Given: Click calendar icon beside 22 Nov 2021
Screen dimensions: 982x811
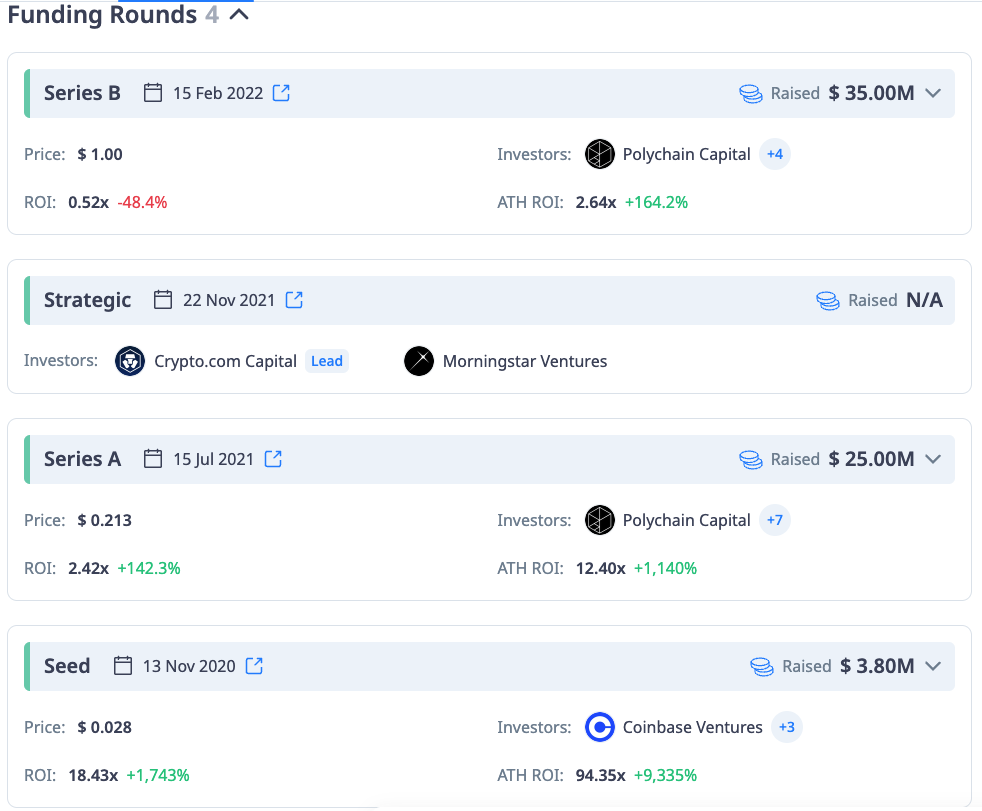Looking at the screenshot, I should [163, 300].
